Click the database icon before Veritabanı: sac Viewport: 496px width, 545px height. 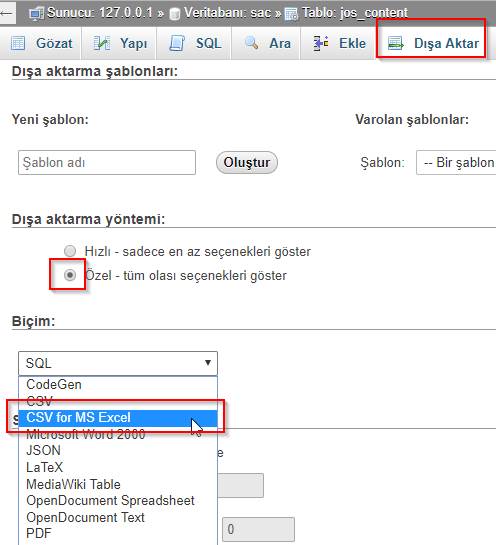pos(174,14)
